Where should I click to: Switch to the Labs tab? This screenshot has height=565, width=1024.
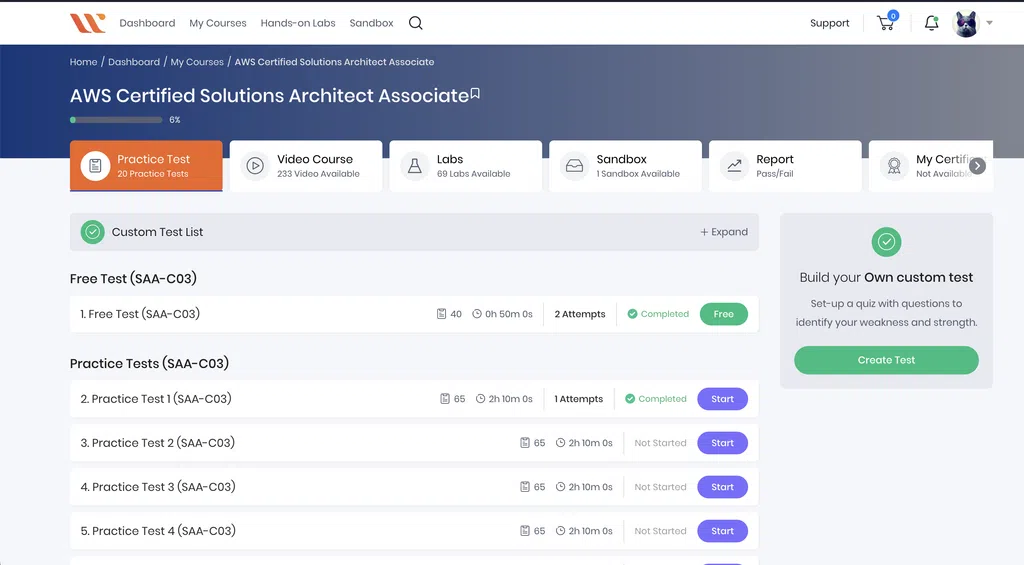click(x=466, y=166)
